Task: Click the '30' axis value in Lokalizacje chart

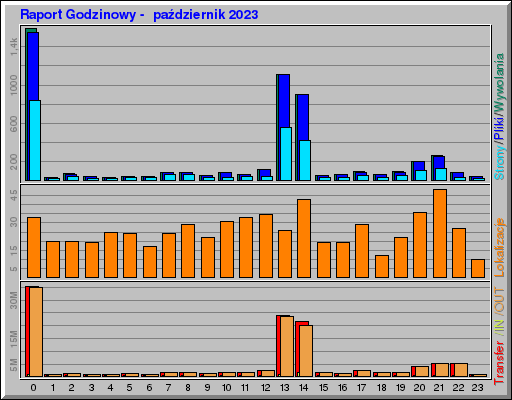Action: coord(14,222)
